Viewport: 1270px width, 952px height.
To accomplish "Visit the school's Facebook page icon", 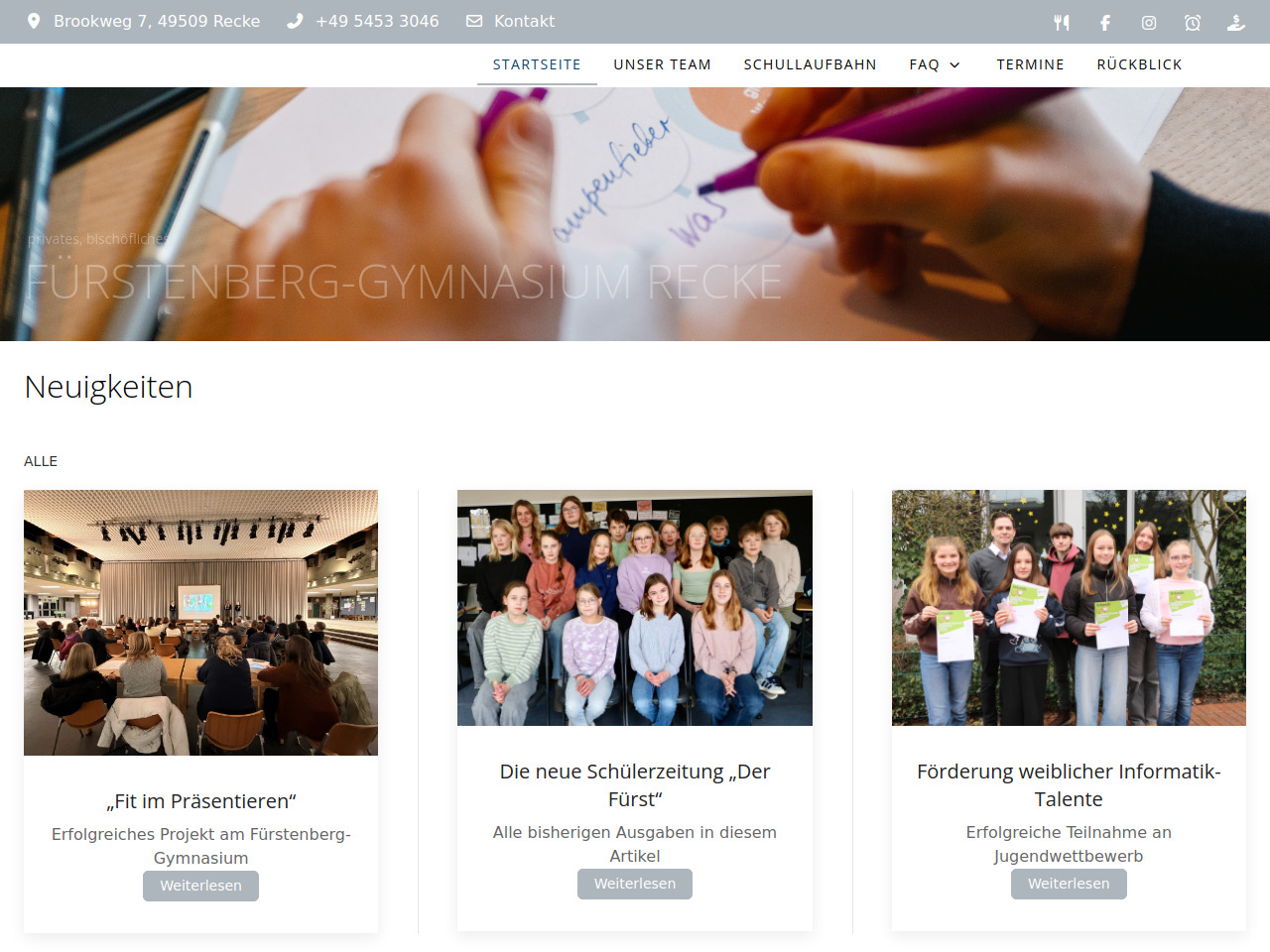I will (1105, 23).
